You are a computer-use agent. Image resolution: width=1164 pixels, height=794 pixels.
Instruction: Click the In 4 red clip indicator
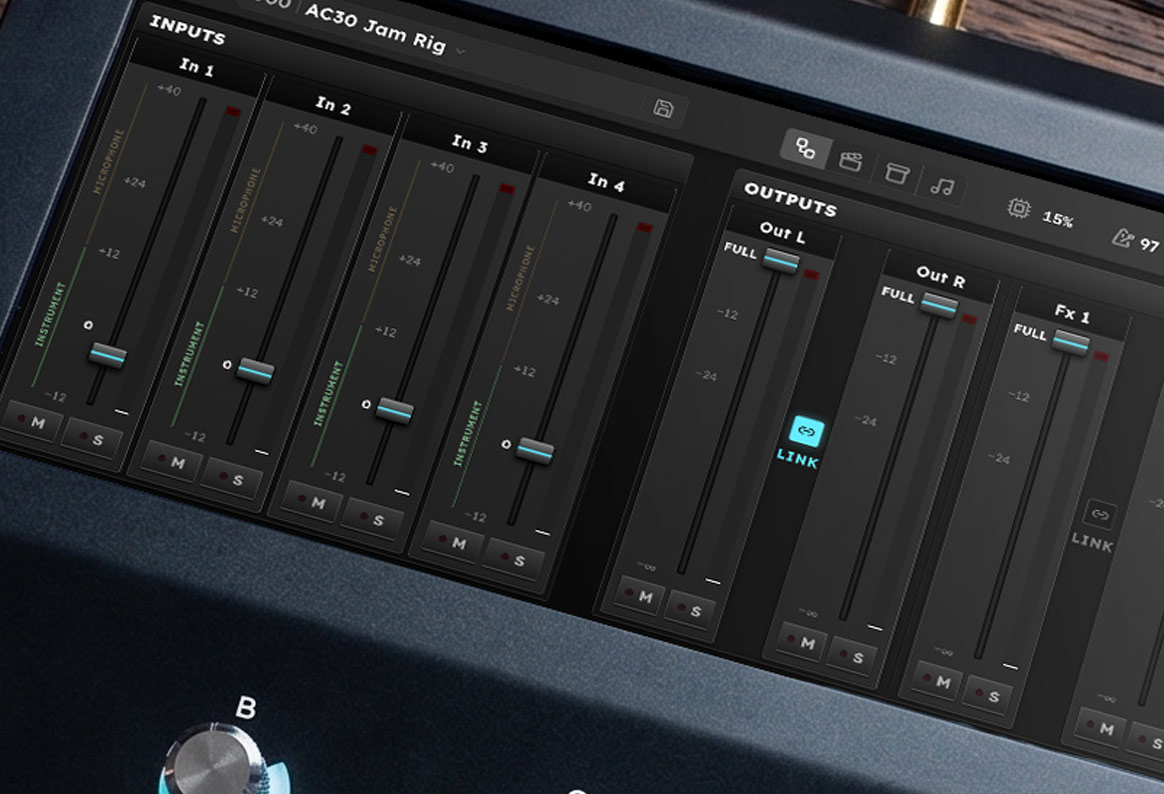[x=644, y=227]
